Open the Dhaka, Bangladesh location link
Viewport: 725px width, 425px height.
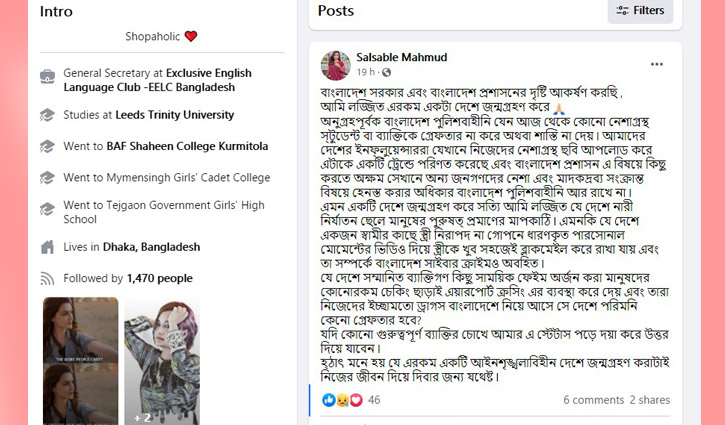tap(156, 247)
